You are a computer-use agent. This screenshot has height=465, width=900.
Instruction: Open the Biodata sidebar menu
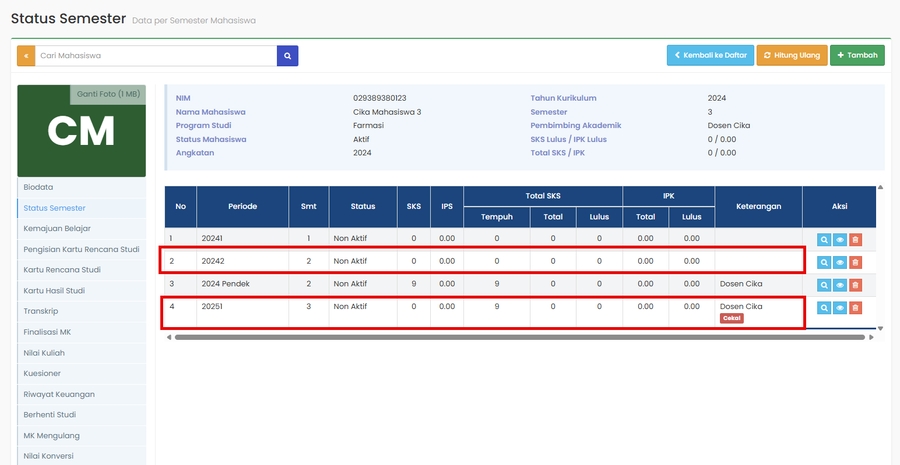click(38, 187)
